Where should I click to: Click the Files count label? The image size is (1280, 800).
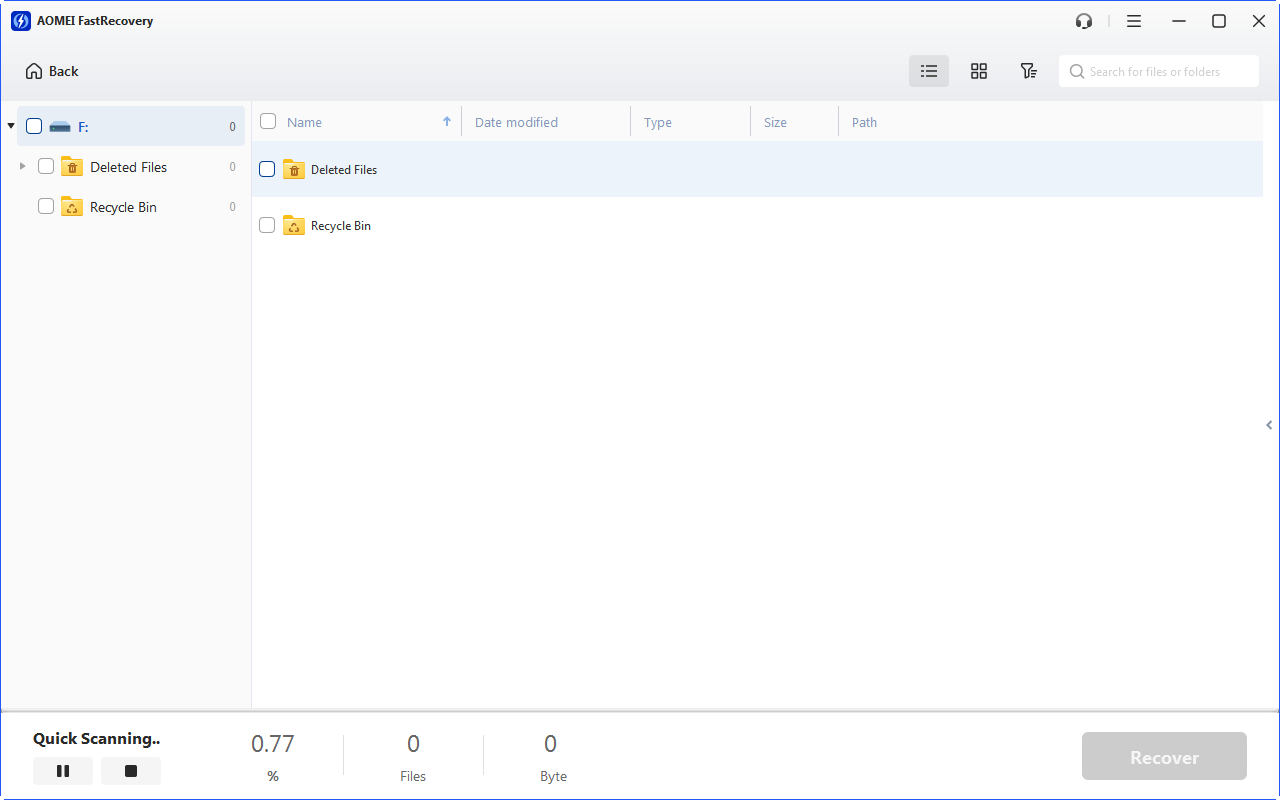(x=413, y=776)
